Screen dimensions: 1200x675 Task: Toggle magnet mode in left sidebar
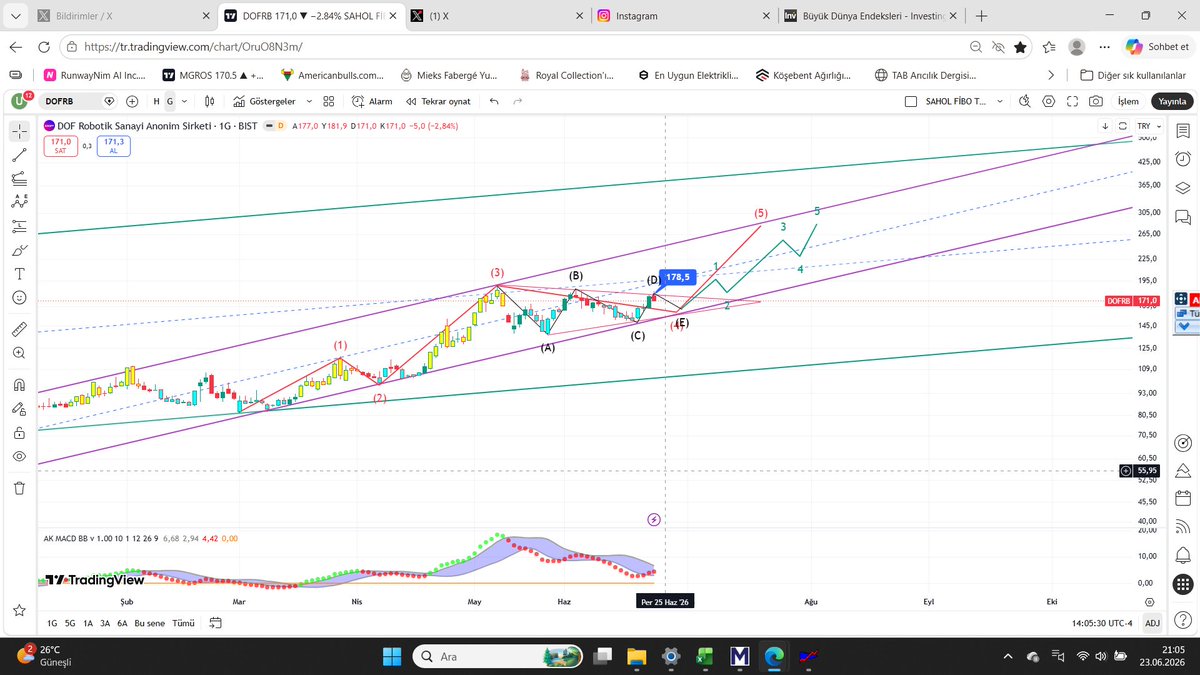point(19,384)
